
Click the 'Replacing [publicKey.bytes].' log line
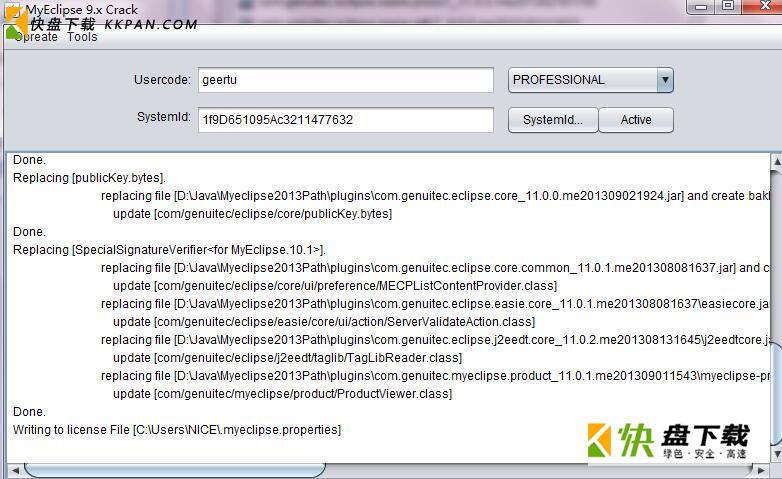[89, 178]
